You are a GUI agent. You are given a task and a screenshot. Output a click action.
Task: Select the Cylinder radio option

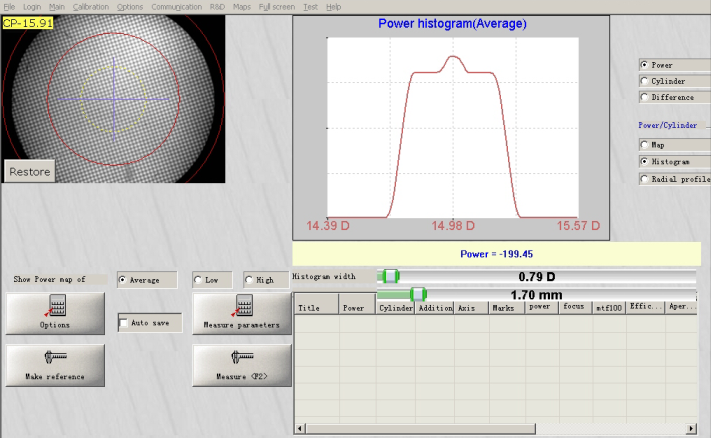pyautogui.click(x=644, y=81)
